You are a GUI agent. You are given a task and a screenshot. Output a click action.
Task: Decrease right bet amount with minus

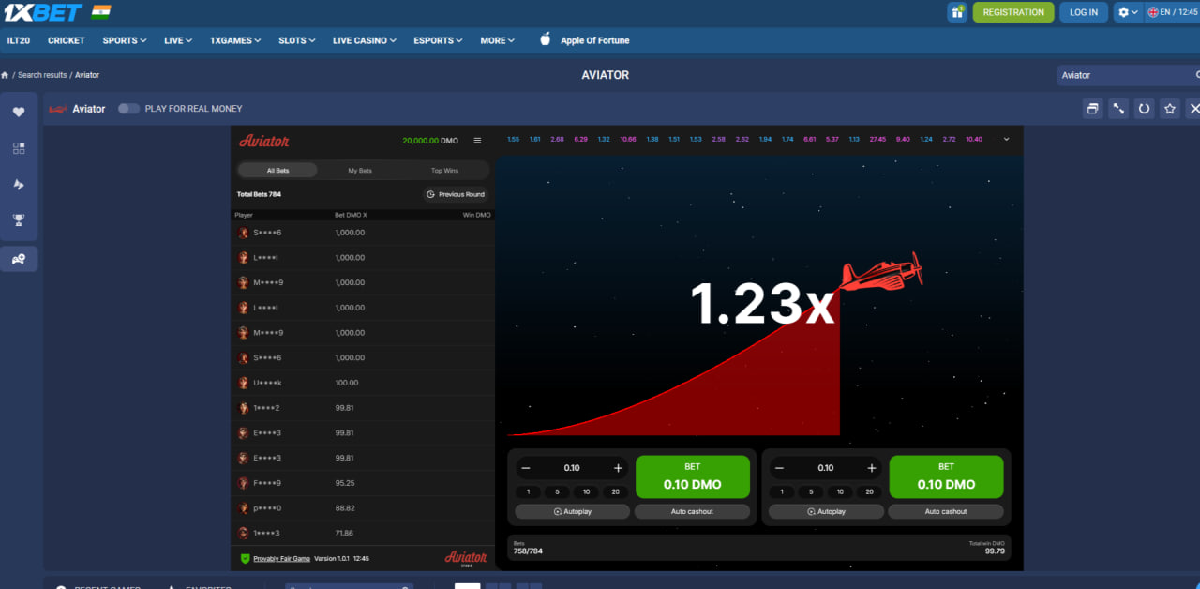(780, 468)
